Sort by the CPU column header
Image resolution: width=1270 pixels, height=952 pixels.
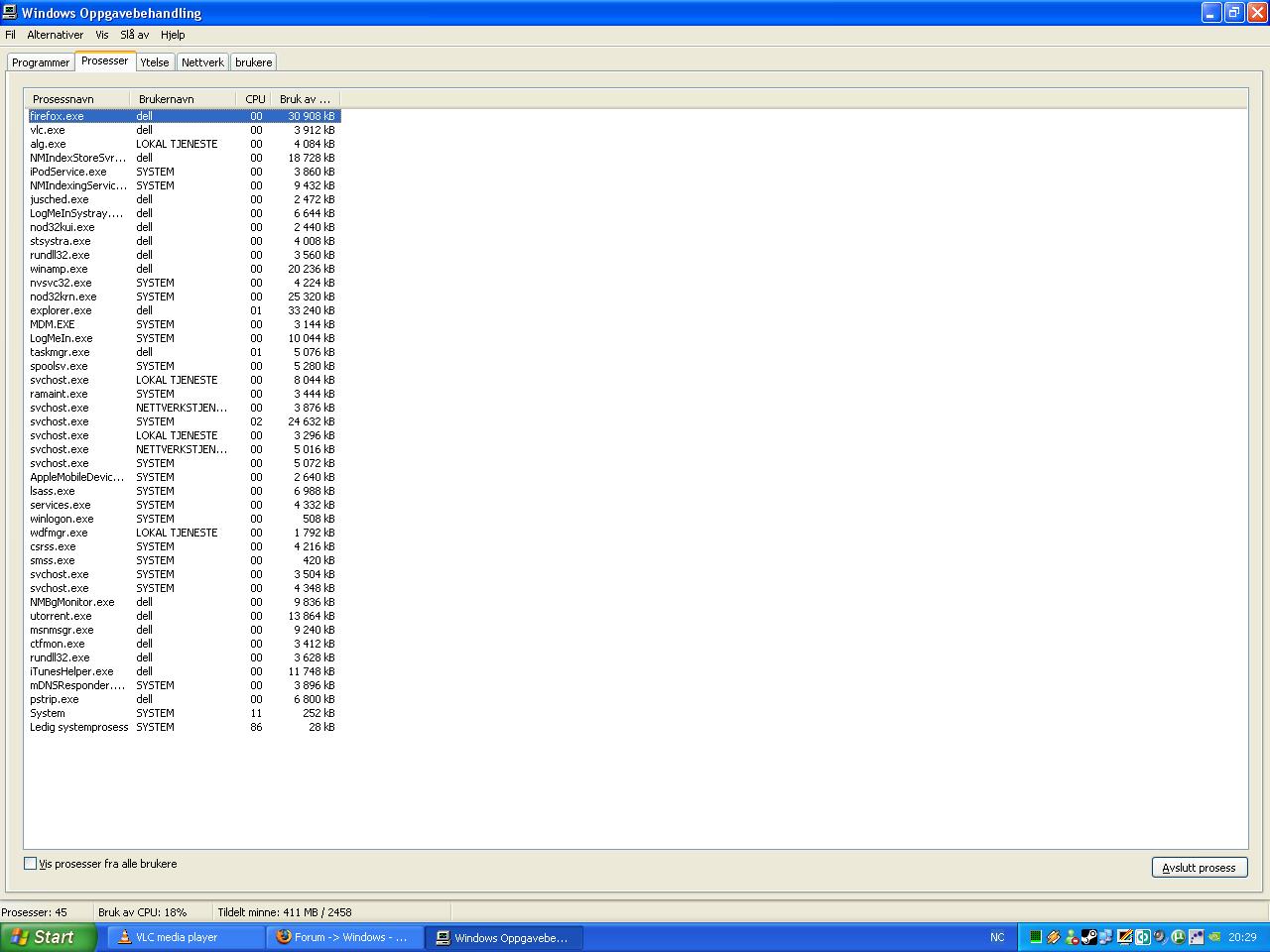pos(255,99)
